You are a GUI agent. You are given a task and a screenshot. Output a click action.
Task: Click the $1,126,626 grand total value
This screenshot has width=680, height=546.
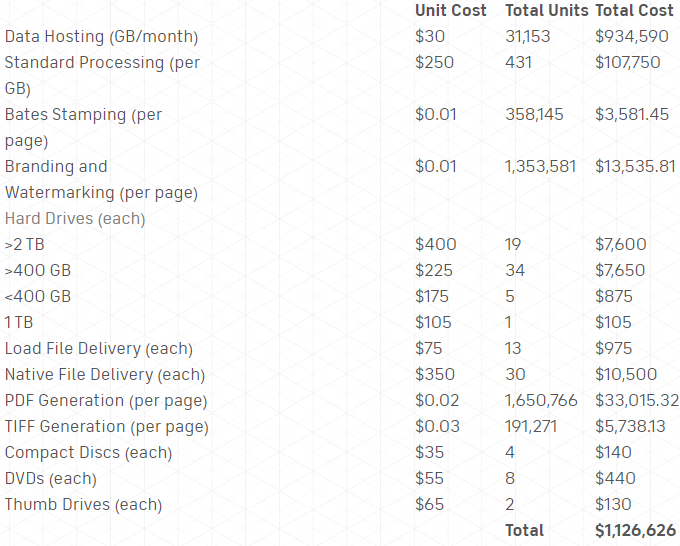pos(635,531)
